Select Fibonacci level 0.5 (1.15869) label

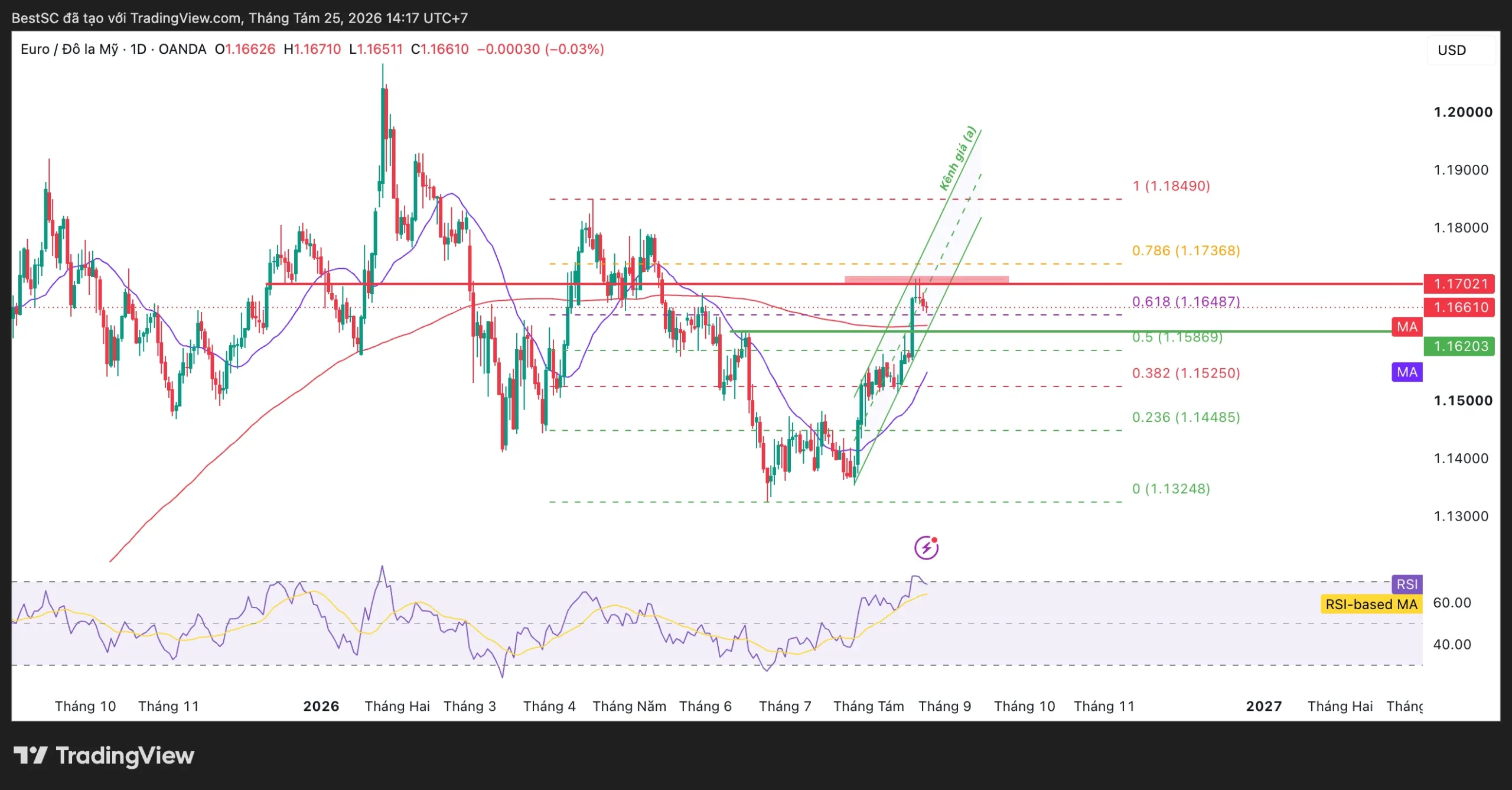(1178, 337)
